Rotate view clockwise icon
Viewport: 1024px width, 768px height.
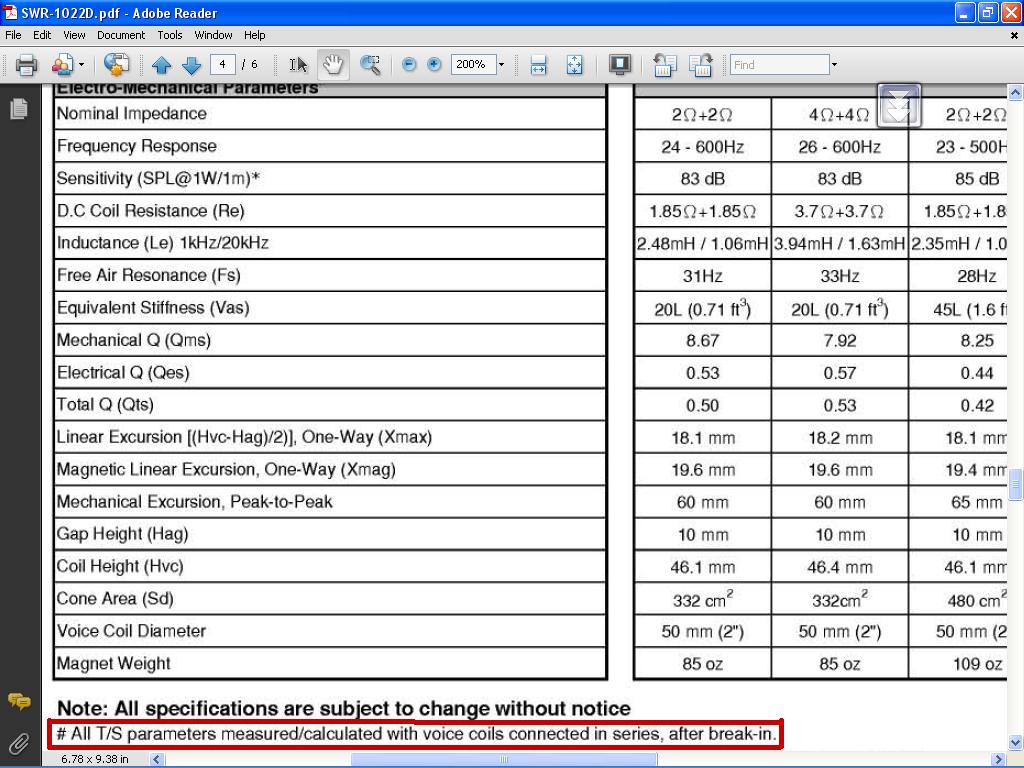tap(701, 65)
